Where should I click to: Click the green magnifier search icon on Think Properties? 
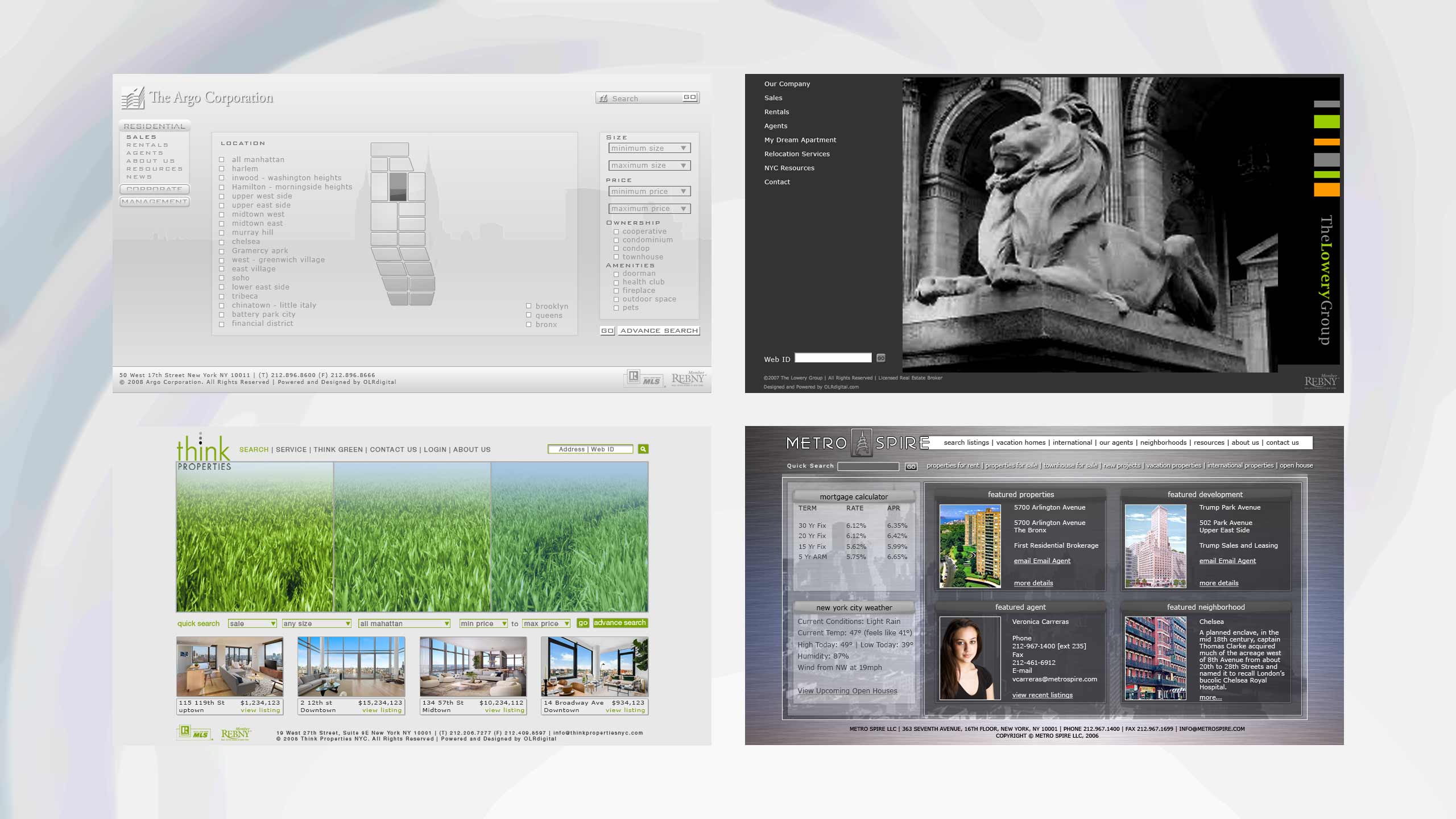click(x=643, y=449)
